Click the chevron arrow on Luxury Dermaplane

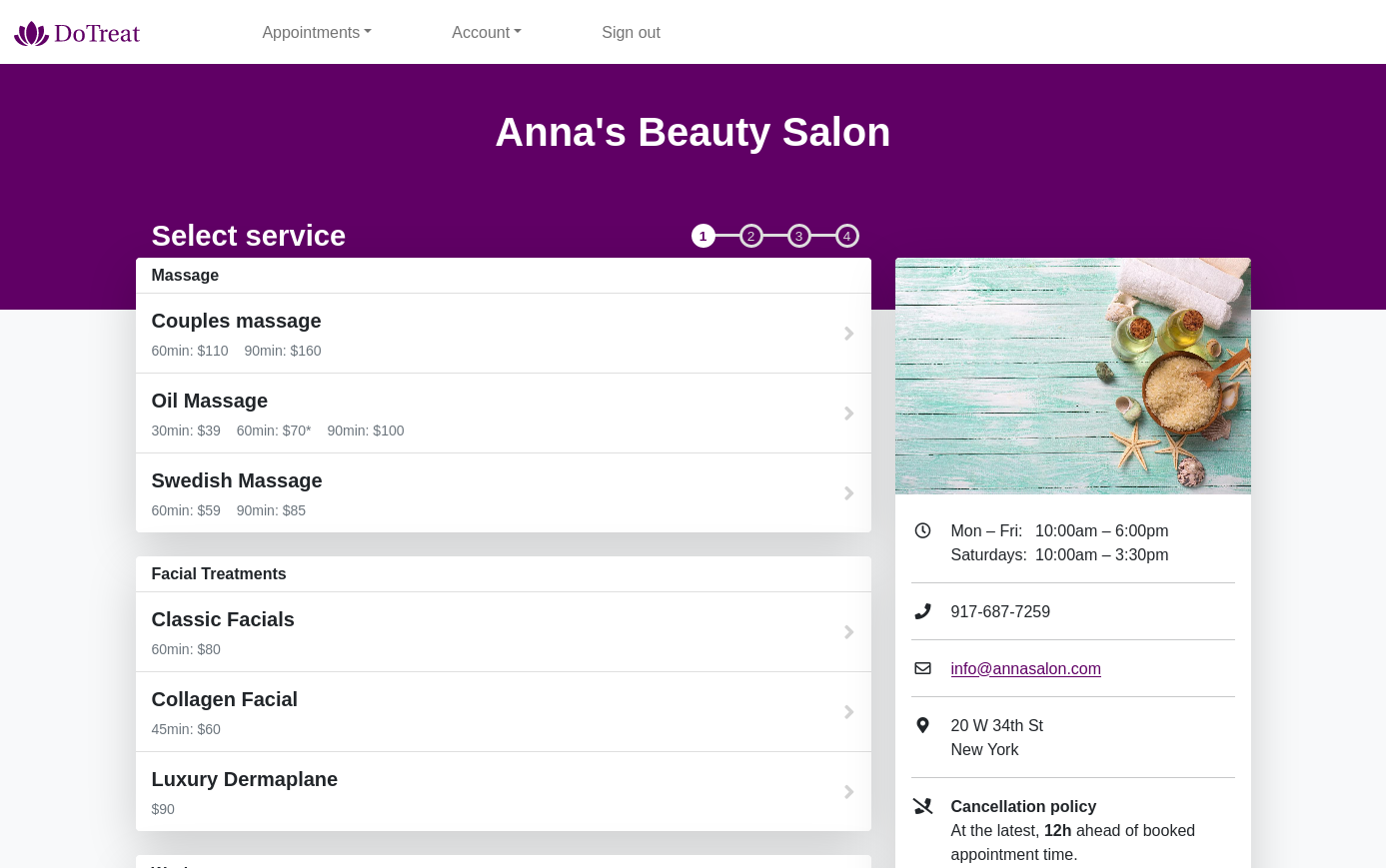tap(848, 792)
